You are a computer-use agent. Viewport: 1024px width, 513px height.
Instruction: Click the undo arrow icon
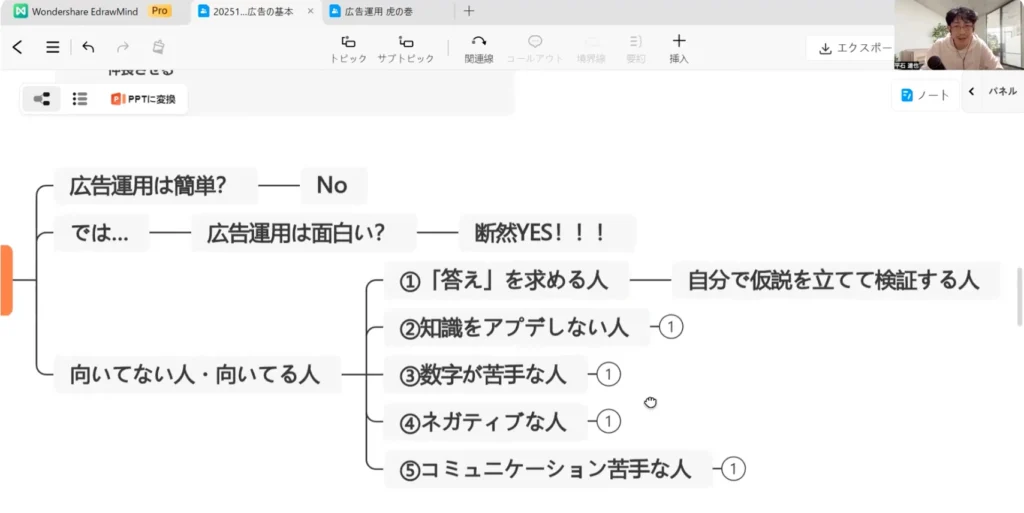(88, 47)
